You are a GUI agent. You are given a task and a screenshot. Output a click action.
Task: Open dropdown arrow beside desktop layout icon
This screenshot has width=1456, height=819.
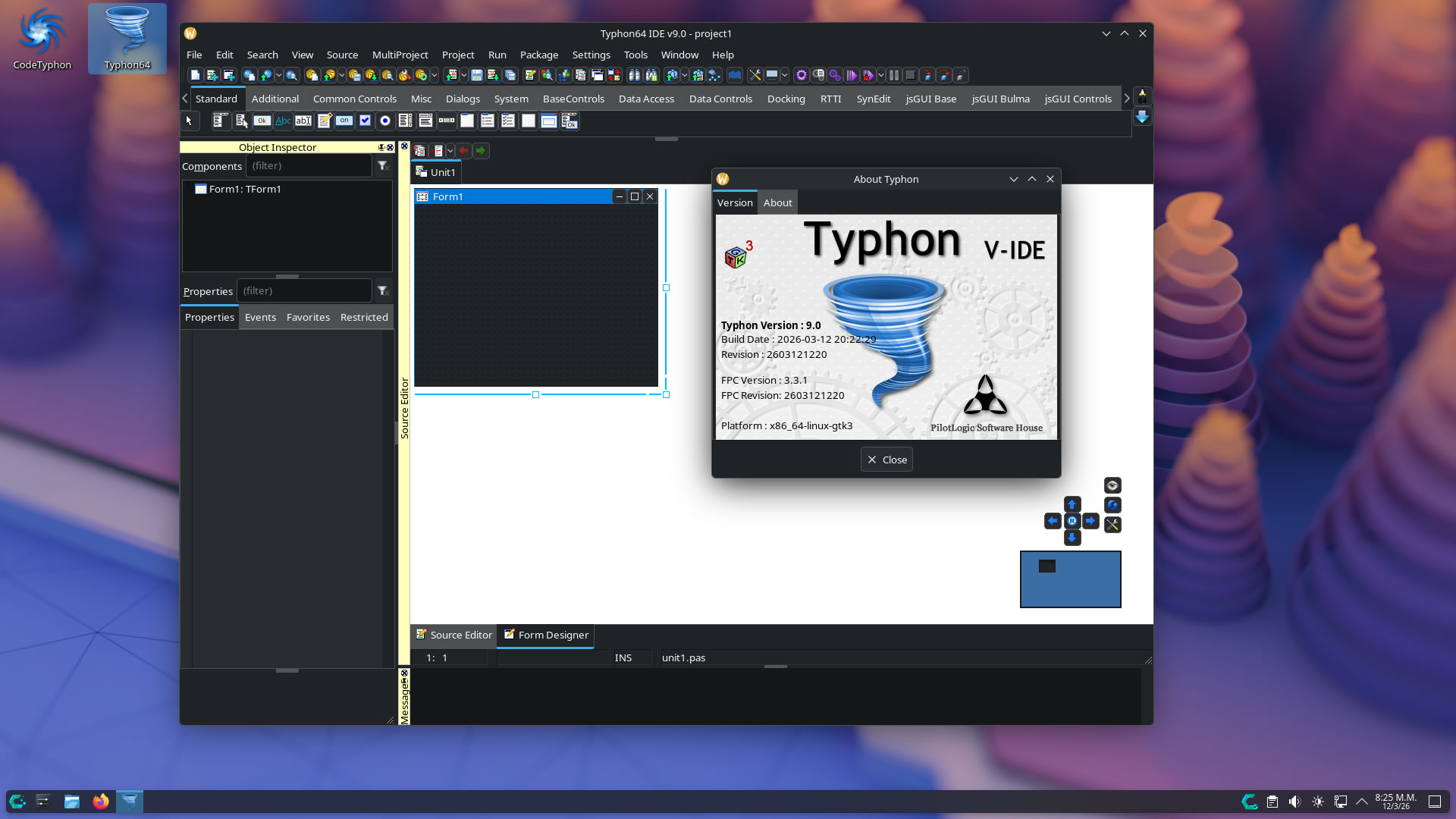pyautogui.click(x=785, y=75)
